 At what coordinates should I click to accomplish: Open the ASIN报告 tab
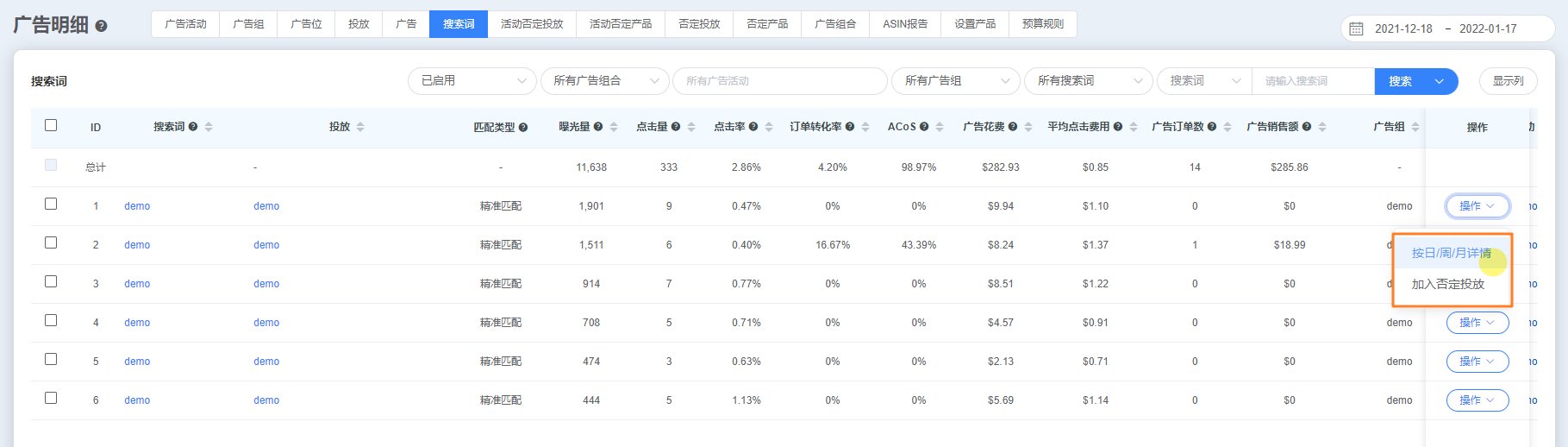(904, 24)
